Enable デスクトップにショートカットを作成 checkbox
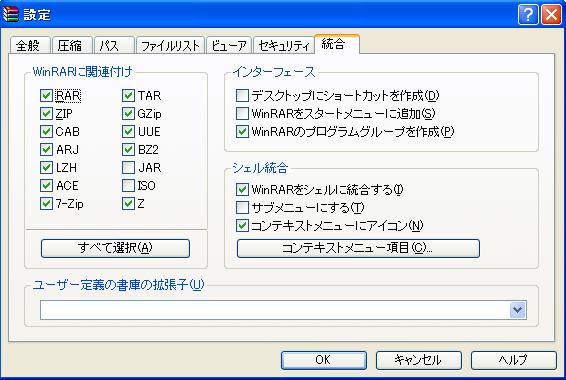Viewport: 566px width, 380px height. (x=242, y=96)
